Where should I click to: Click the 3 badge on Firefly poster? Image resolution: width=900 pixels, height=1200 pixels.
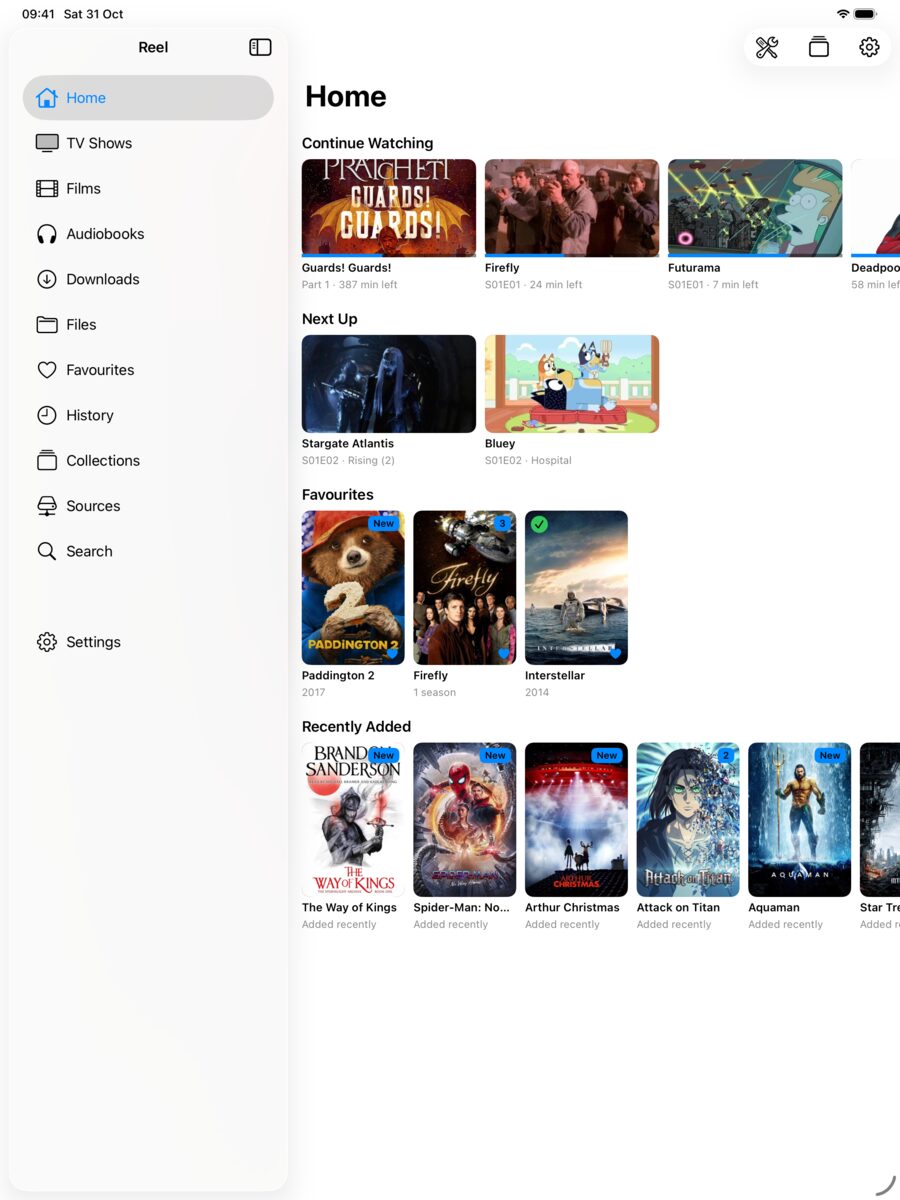tap(502, 523)
